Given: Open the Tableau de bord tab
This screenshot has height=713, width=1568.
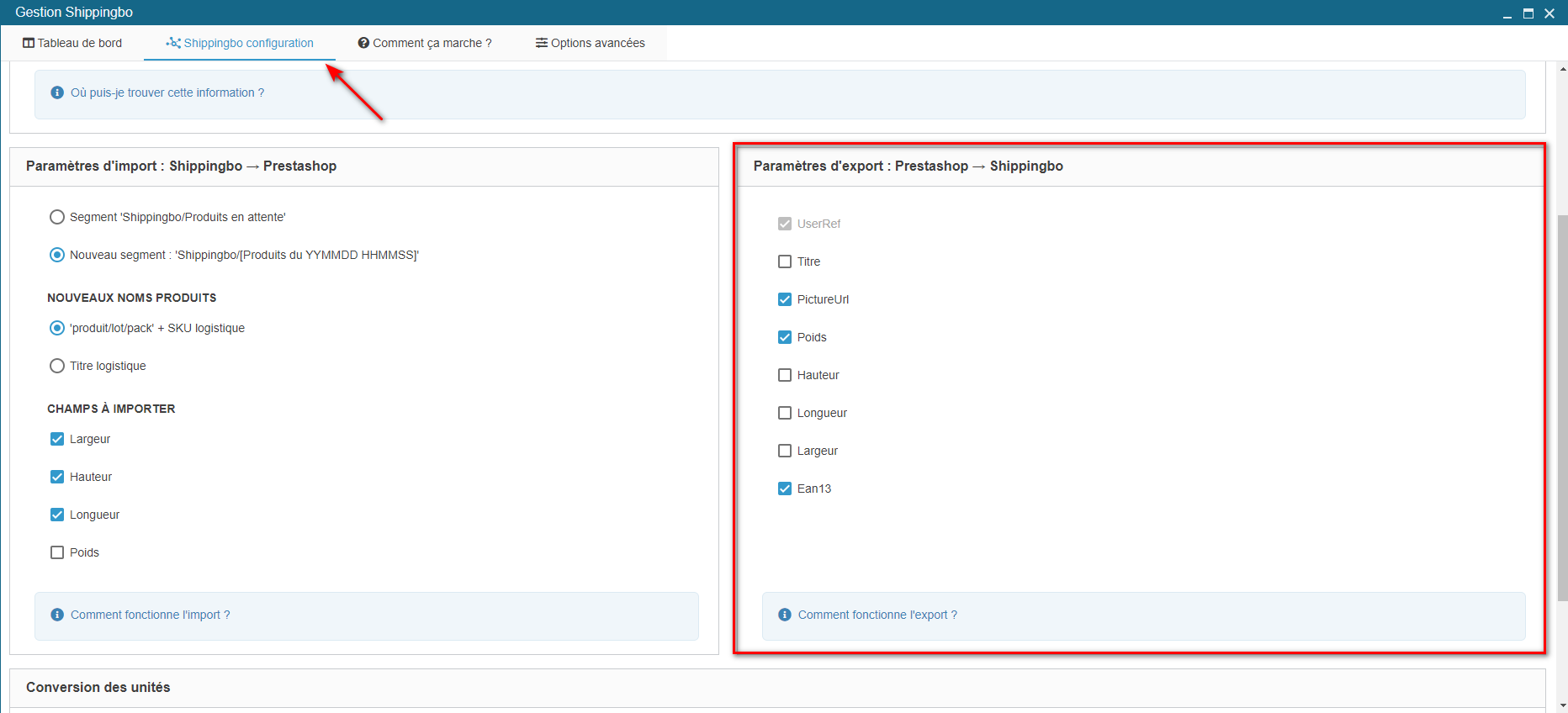Looking at the screenshot, I should tap(72, 43).
